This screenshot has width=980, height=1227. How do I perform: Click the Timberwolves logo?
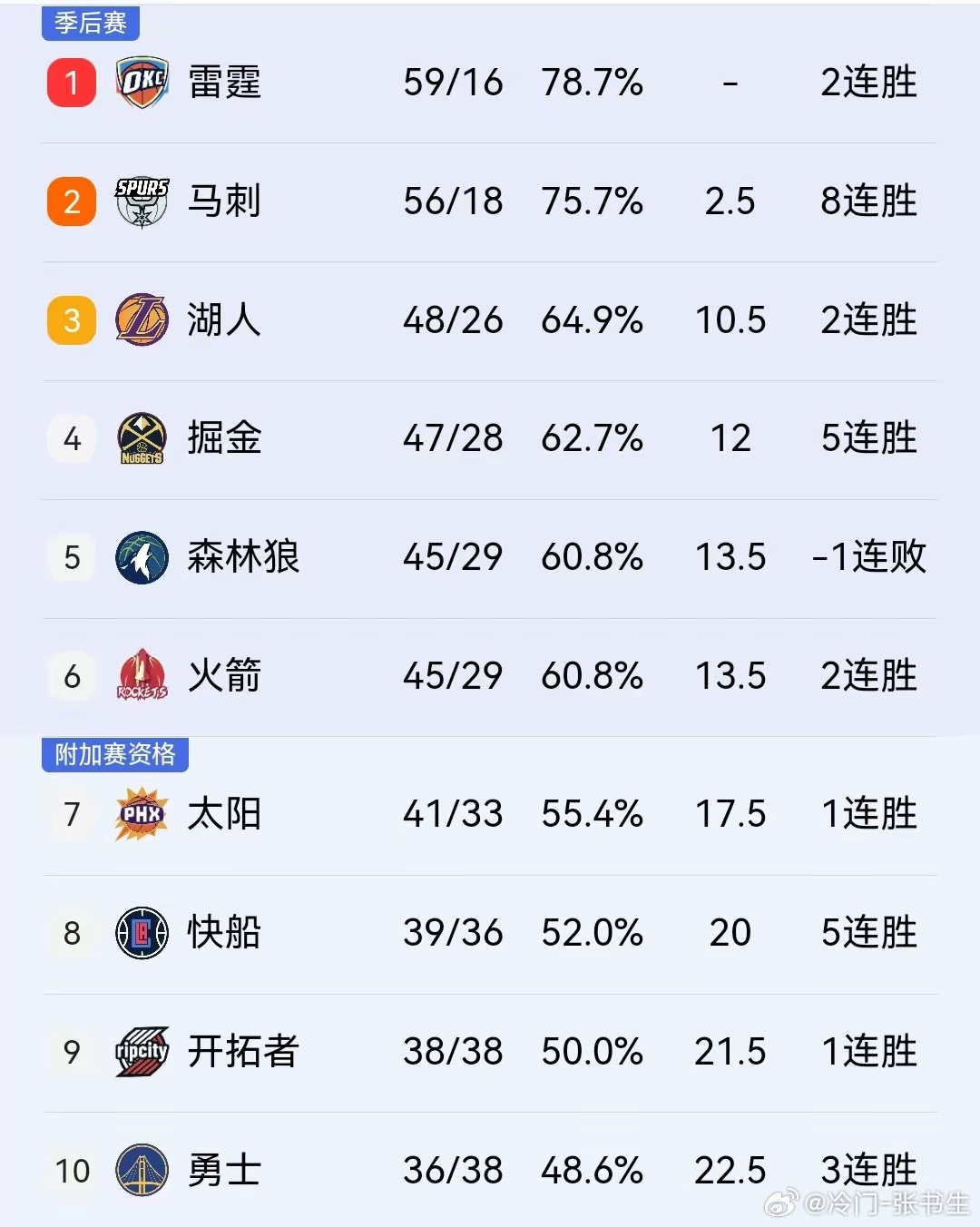tap(141, 557)
